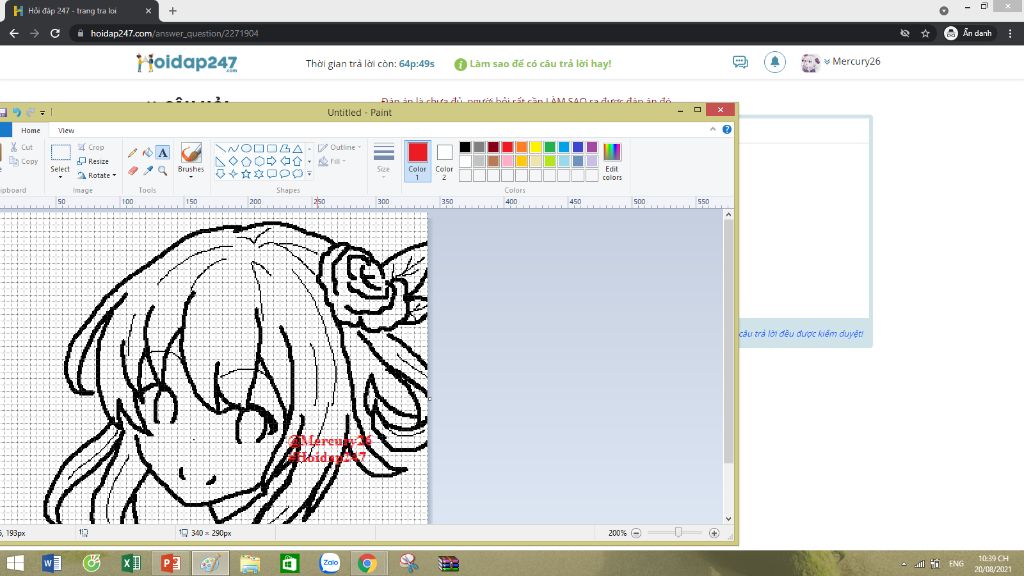Select Color 2 background button
The height and width of the screenshot is (576, 1024).
tap(444, 161)
